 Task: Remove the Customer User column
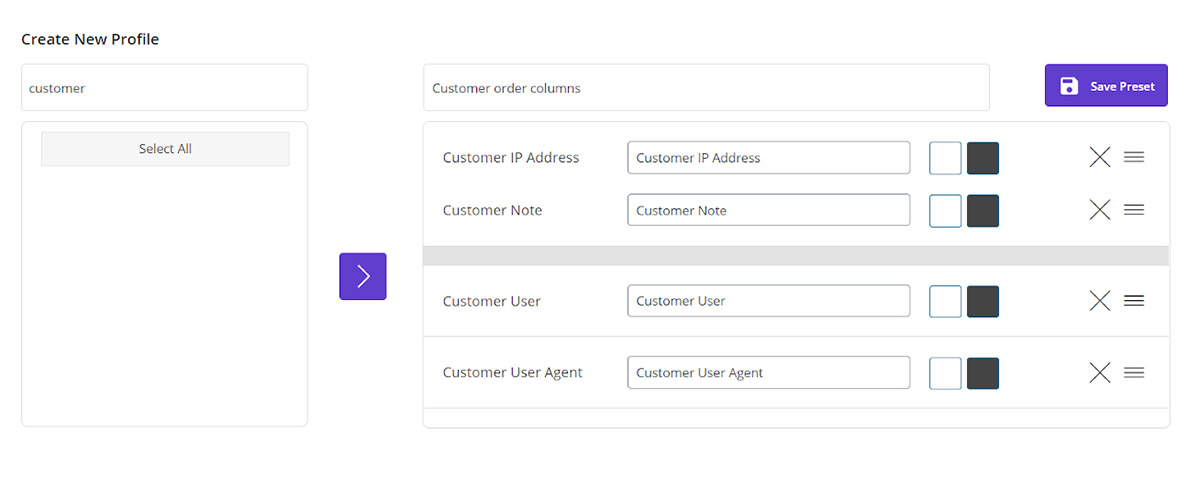click(1099, 301)
